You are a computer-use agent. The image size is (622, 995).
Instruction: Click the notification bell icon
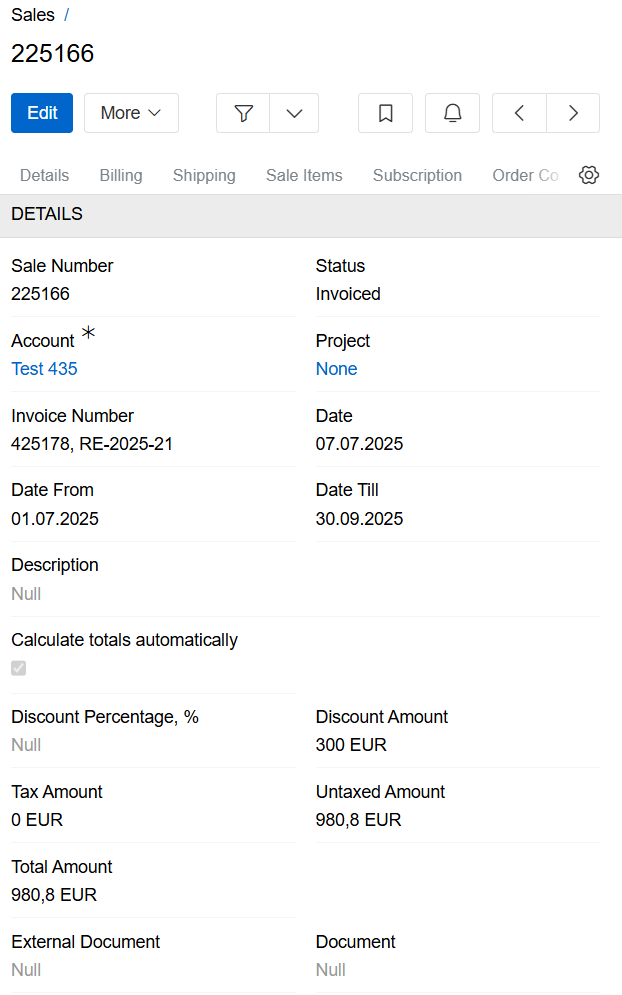pyautogui.click(x=452, y=113)
